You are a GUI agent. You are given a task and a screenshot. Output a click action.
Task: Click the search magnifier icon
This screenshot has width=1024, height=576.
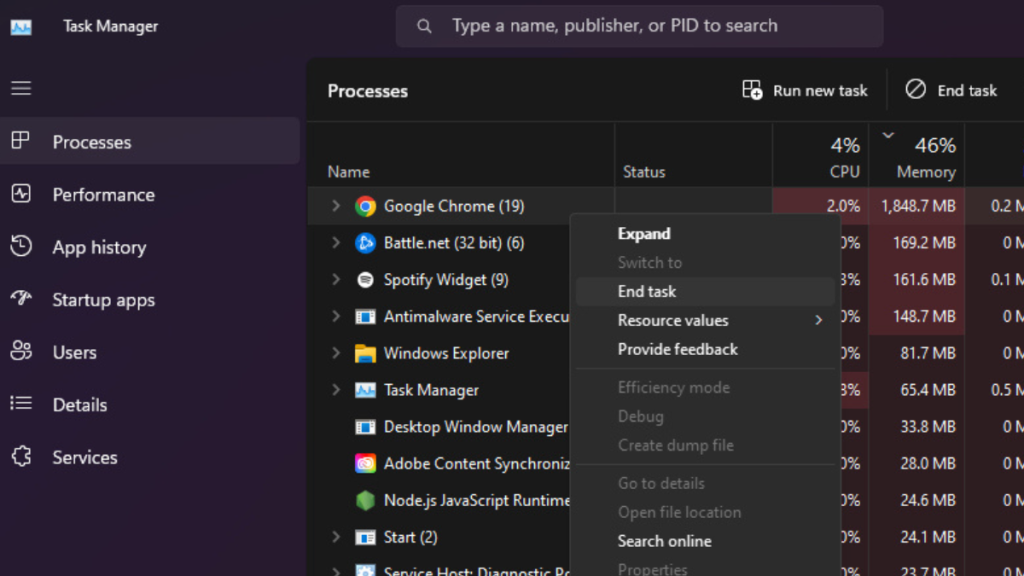[424, 26]
